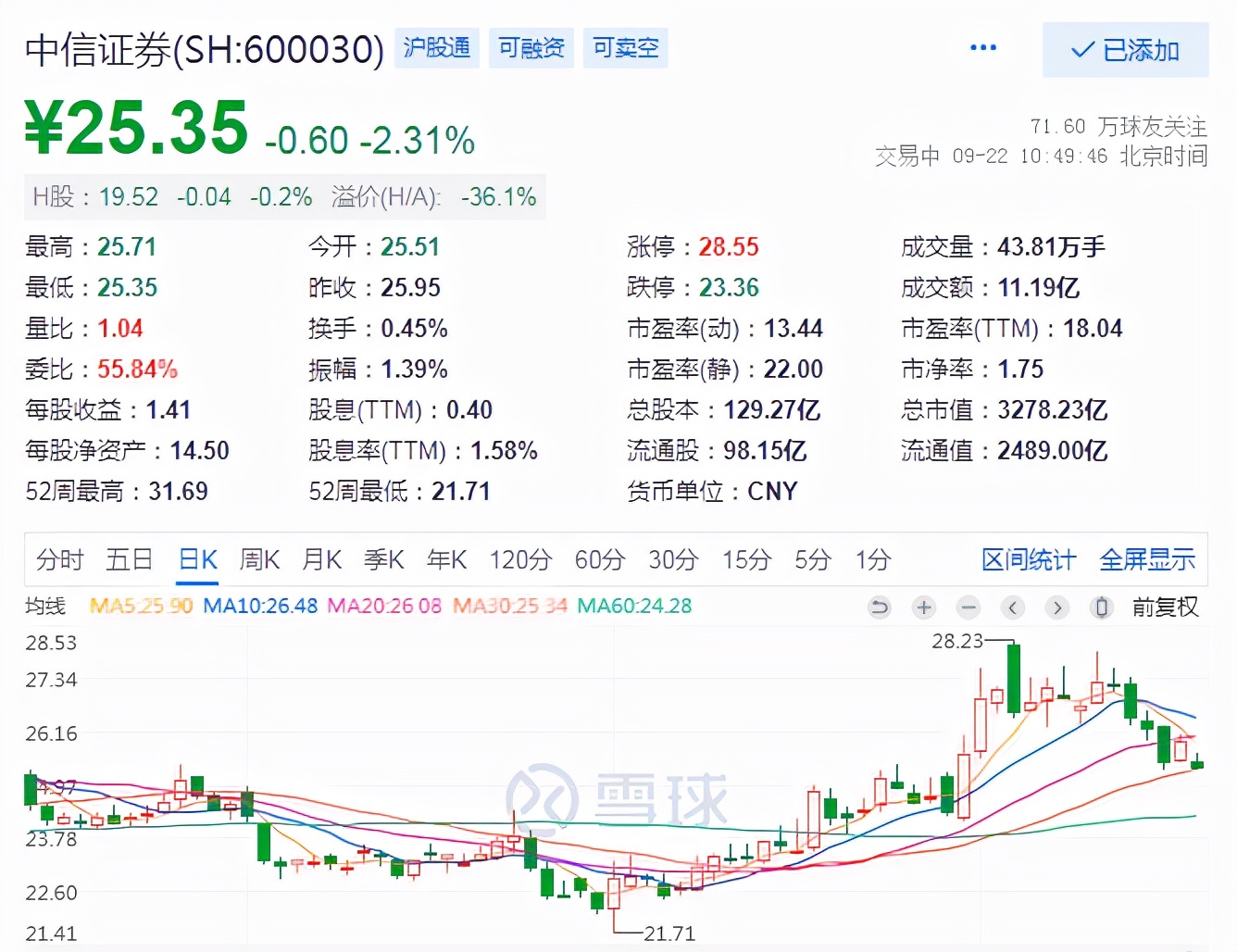Select the 周K weekly chart tab
This screenshot has width=1237, height=952.
pyautogui.click(x=258, y=559)
